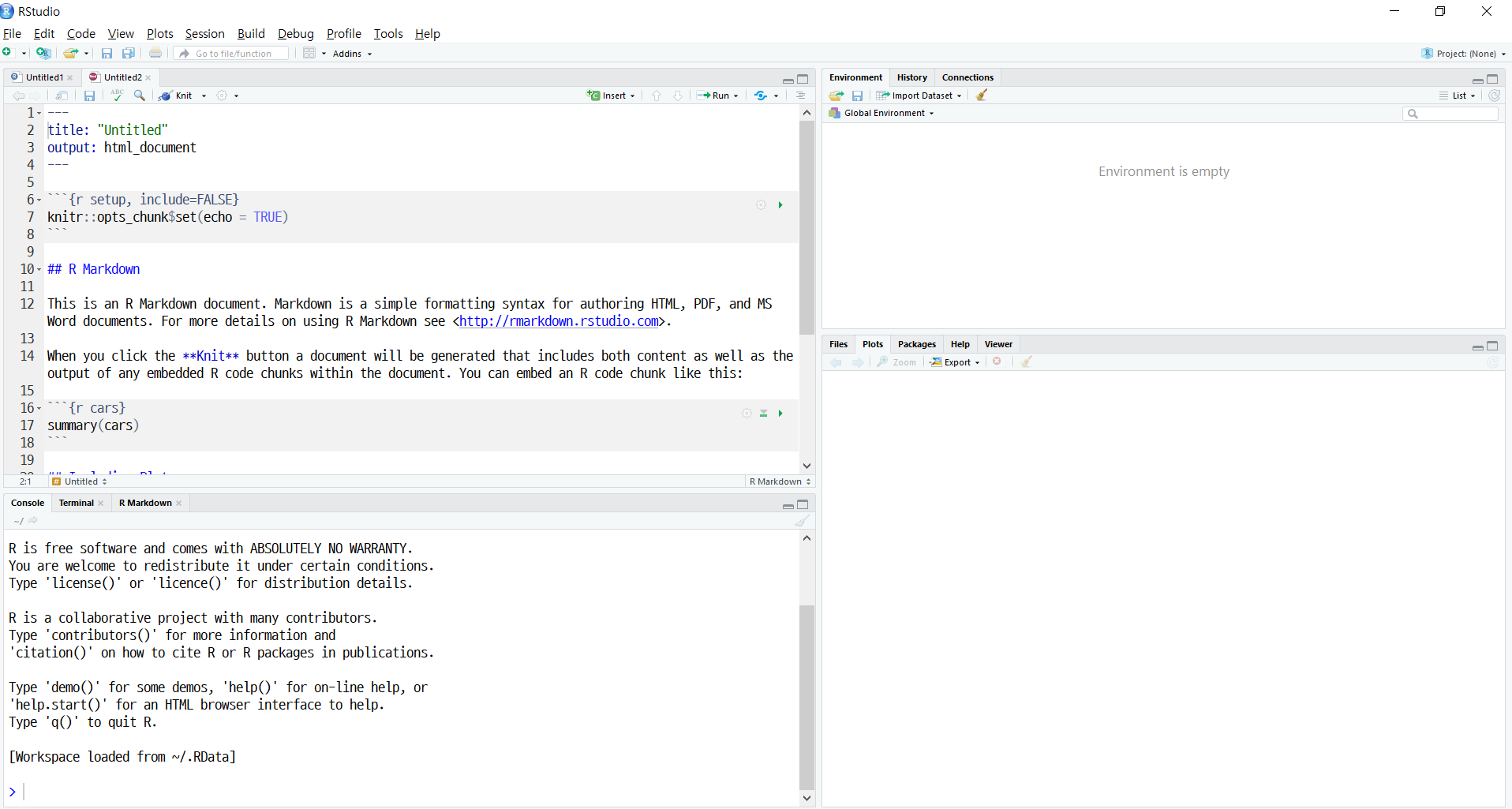Image resolution: width=1512 pixels, height=809 pixels.
Task: Open Import Dataset dropdown
Action: pos(919,96)
